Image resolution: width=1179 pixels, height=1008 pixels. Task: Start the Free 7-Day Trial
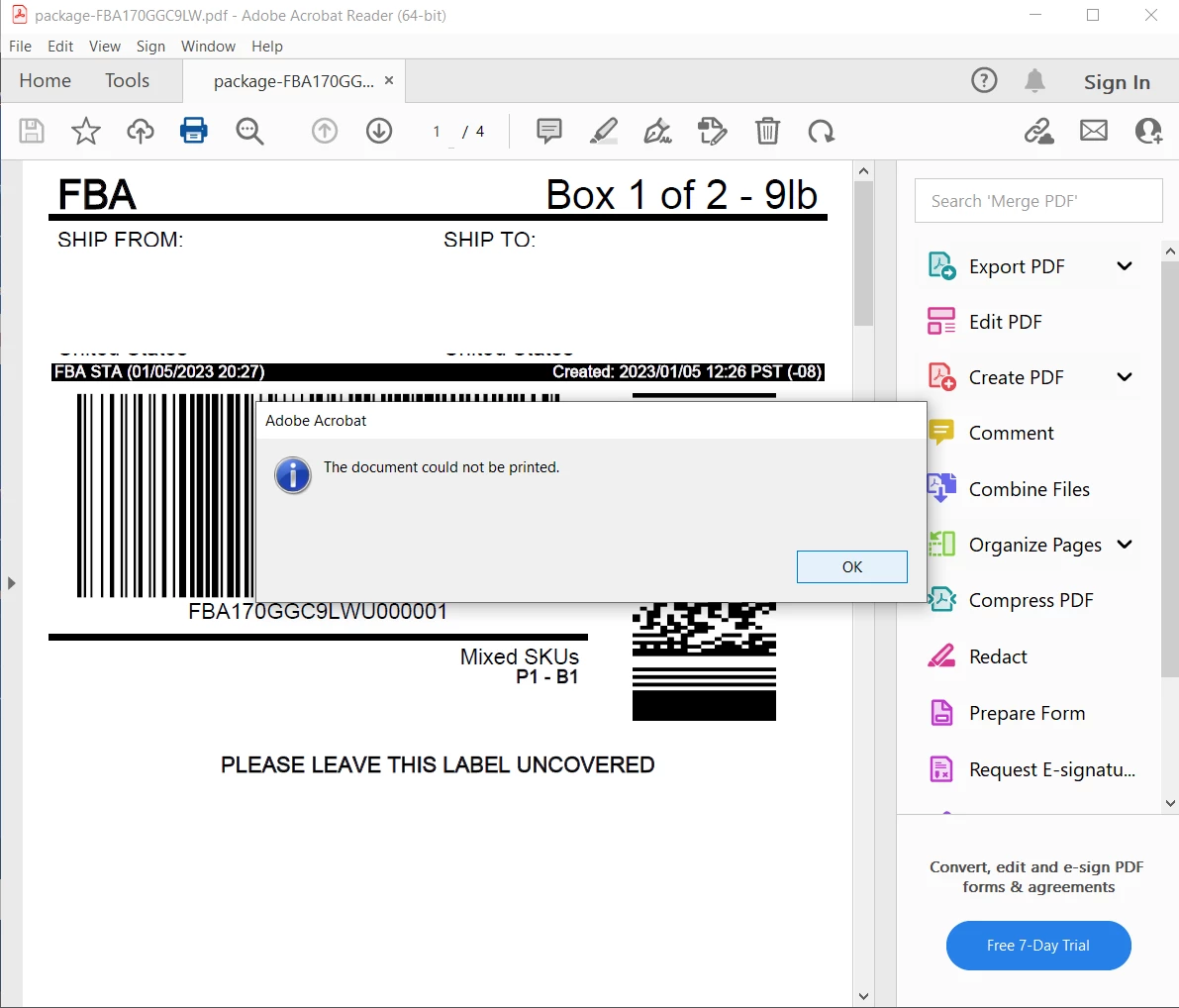click(1038, 946)
